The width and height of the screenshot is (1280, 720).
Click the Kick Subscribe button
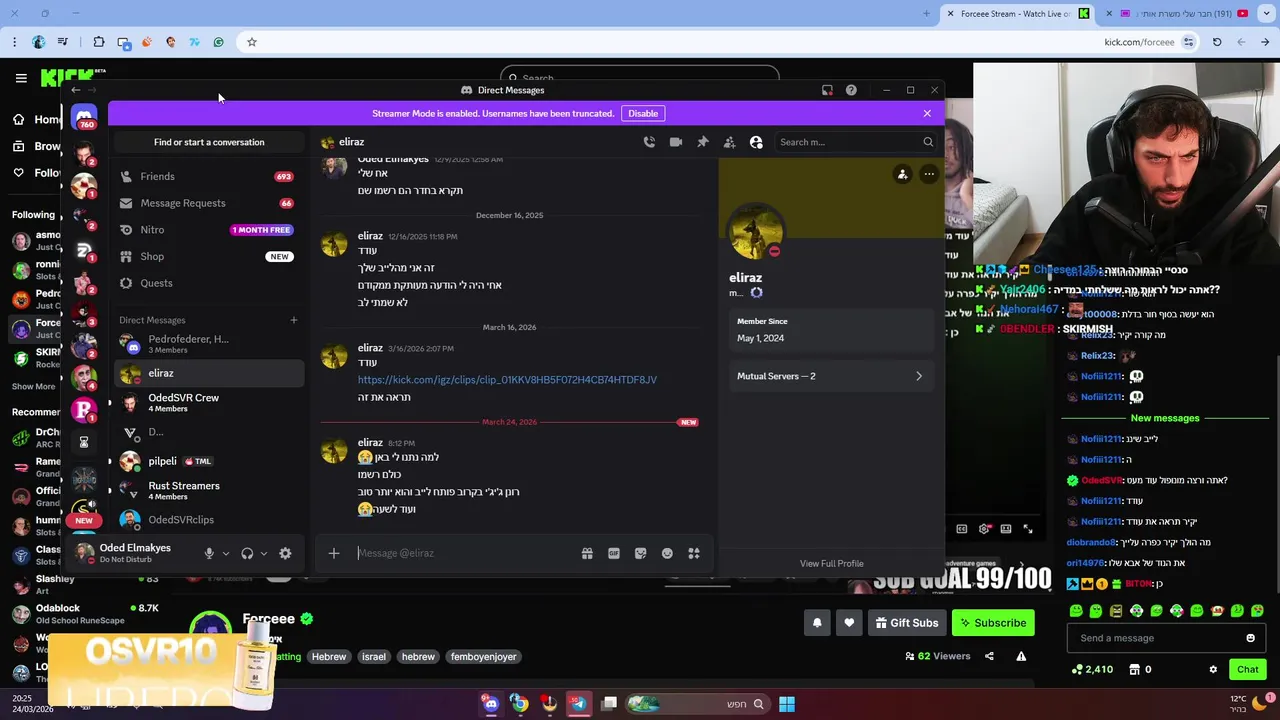993,623
